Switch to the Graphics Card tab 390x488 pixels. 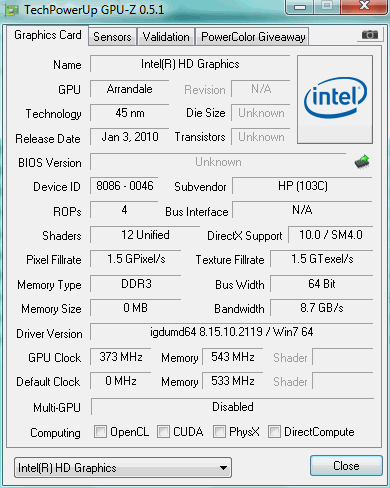tap(48, 35)
